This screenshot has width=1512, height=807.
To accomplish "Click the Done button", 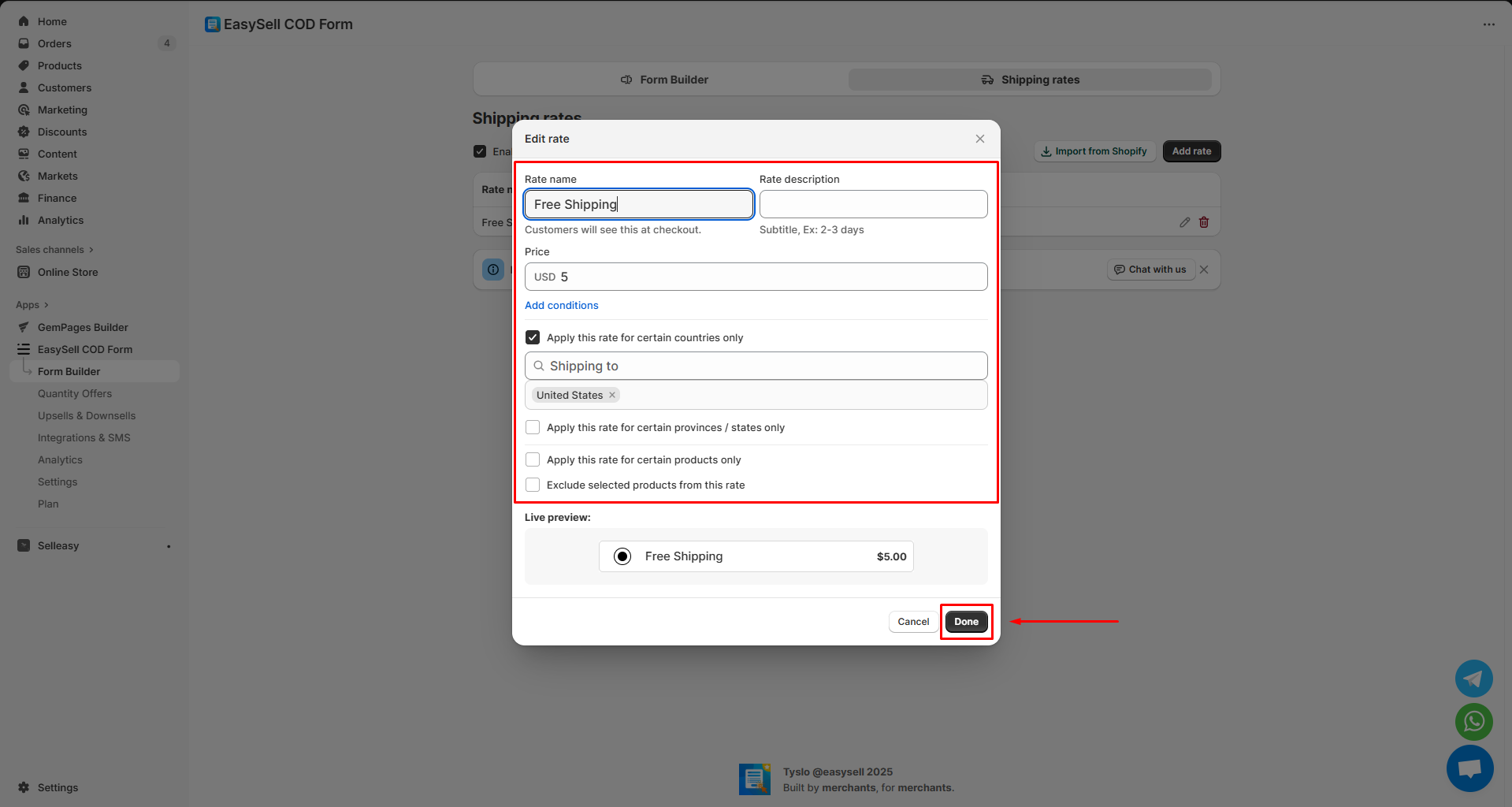I will [x=966, y=622].
